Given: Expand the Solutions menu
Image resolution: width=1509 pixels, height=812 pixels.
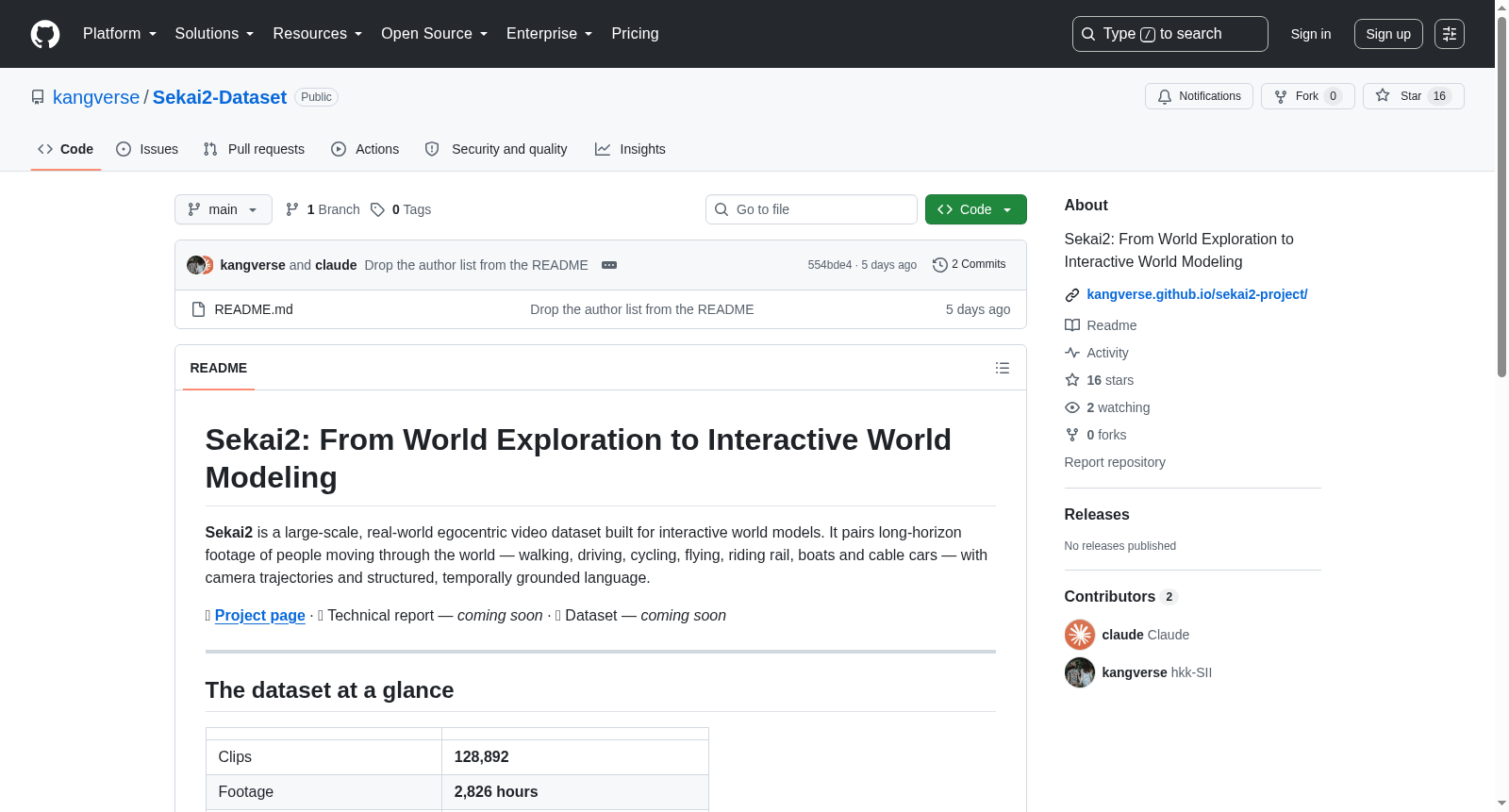Looking at the screenshot, I should pyautogui.click(x=214, y=34).
